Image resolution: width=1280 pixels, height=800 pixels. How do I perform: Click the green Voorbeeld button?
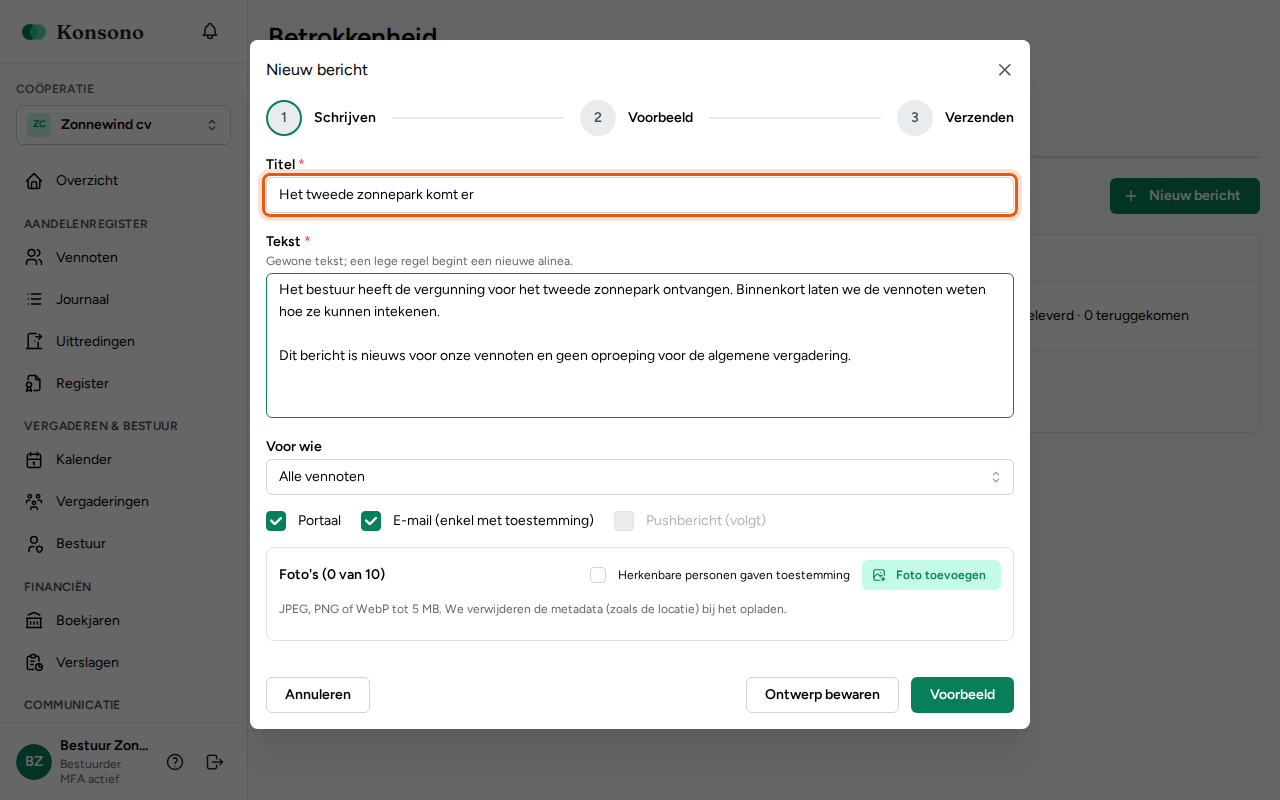click(x=962, y=695)
